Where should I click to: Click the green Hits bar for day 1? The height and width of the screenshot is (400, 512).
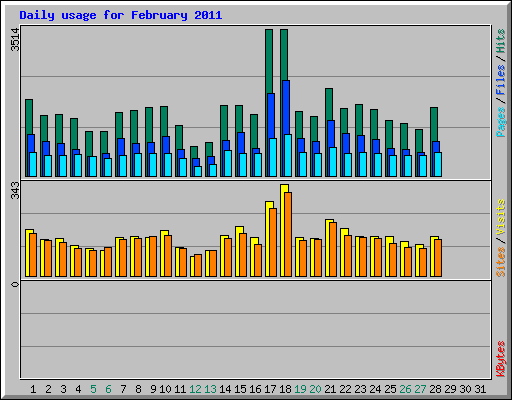tap(28, 117)
